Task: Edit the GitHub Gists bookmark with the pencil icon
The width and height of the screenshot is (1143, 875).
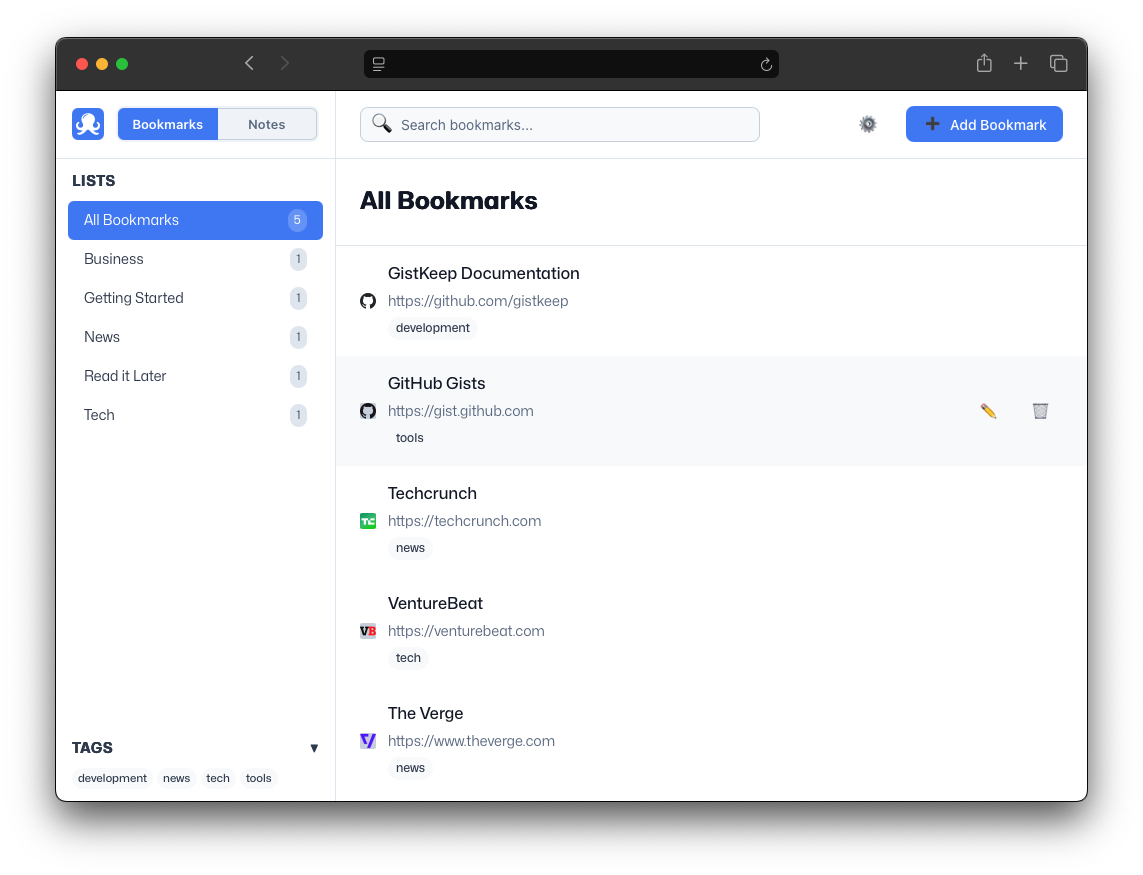Action: [x=988, y=410]
